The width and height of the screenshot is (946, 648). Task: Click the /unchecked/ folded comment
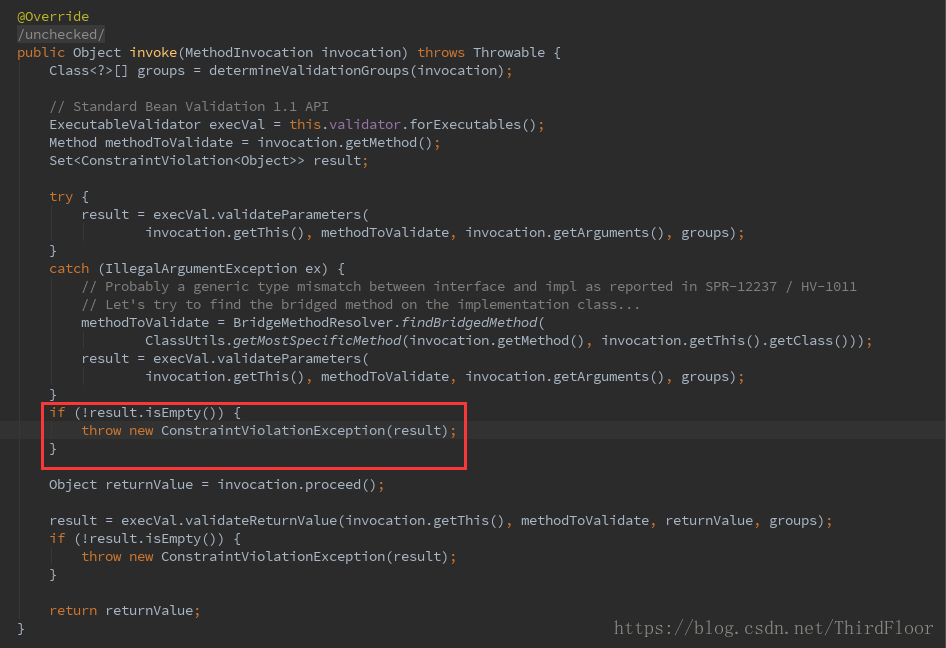pos(61,34)
